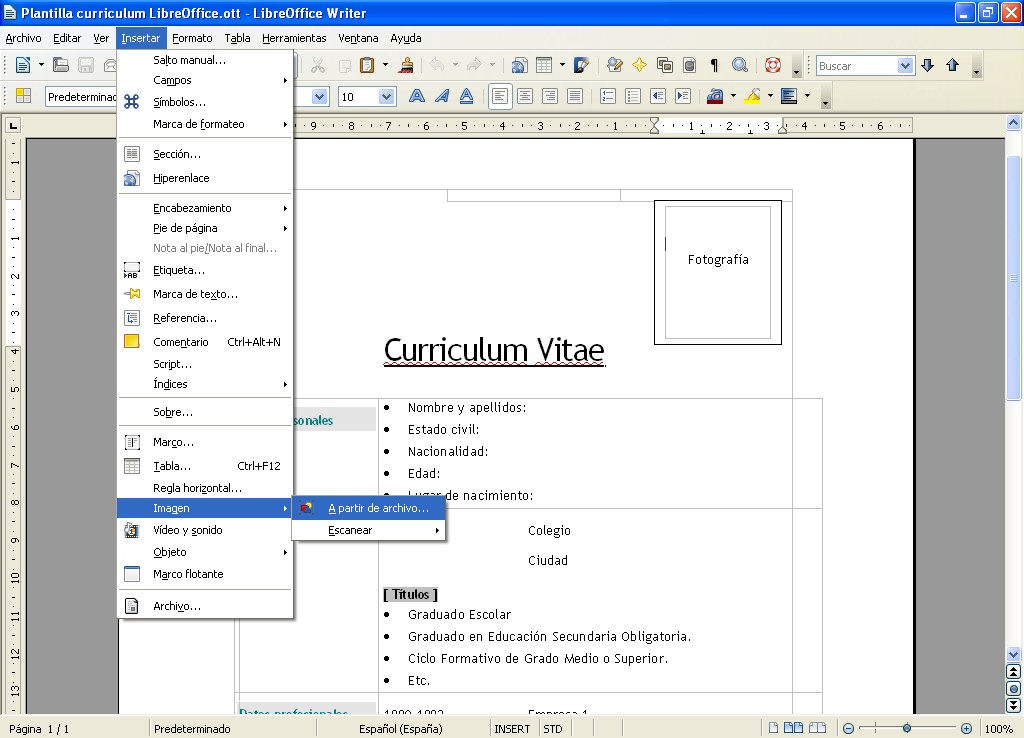Apply Bold with the A icon
Image resolution: width=1024 pixels, height=738 pixels.
[417, 96]
